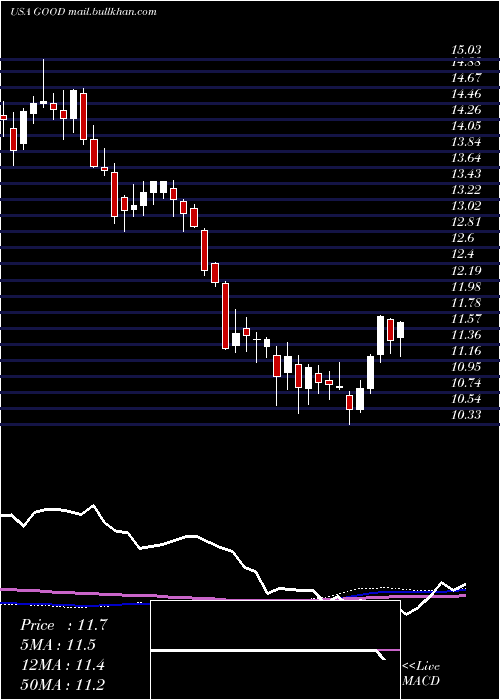Screen dimensions: 500x700
Task: Select the 12.6 price axis label
Action: point(463,238)
